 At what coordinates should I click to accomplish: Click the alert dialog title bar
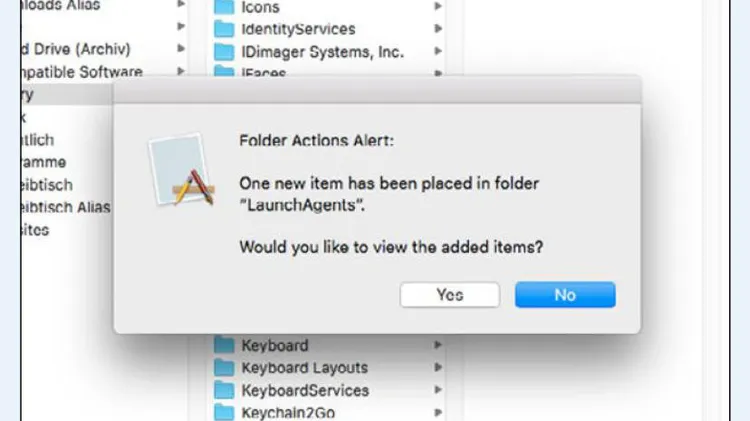coord(377,92)
